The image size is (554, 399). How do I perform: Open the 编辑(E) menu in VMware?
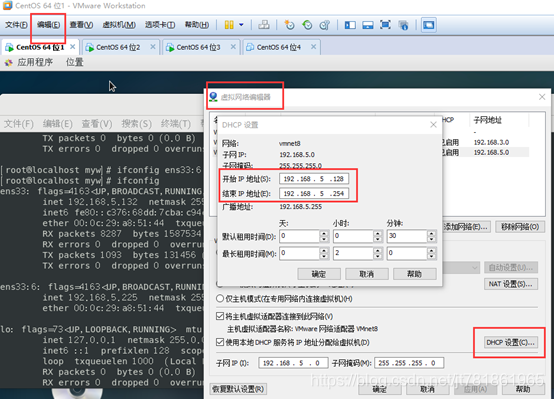48,25
